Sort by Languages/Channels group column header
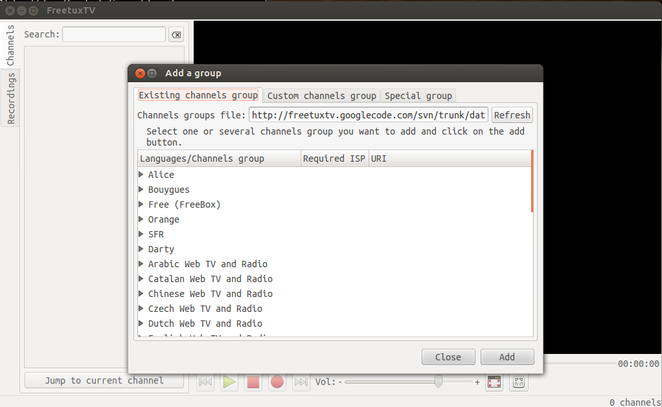The width and height of the screenshot is (662, 407). 219,159
